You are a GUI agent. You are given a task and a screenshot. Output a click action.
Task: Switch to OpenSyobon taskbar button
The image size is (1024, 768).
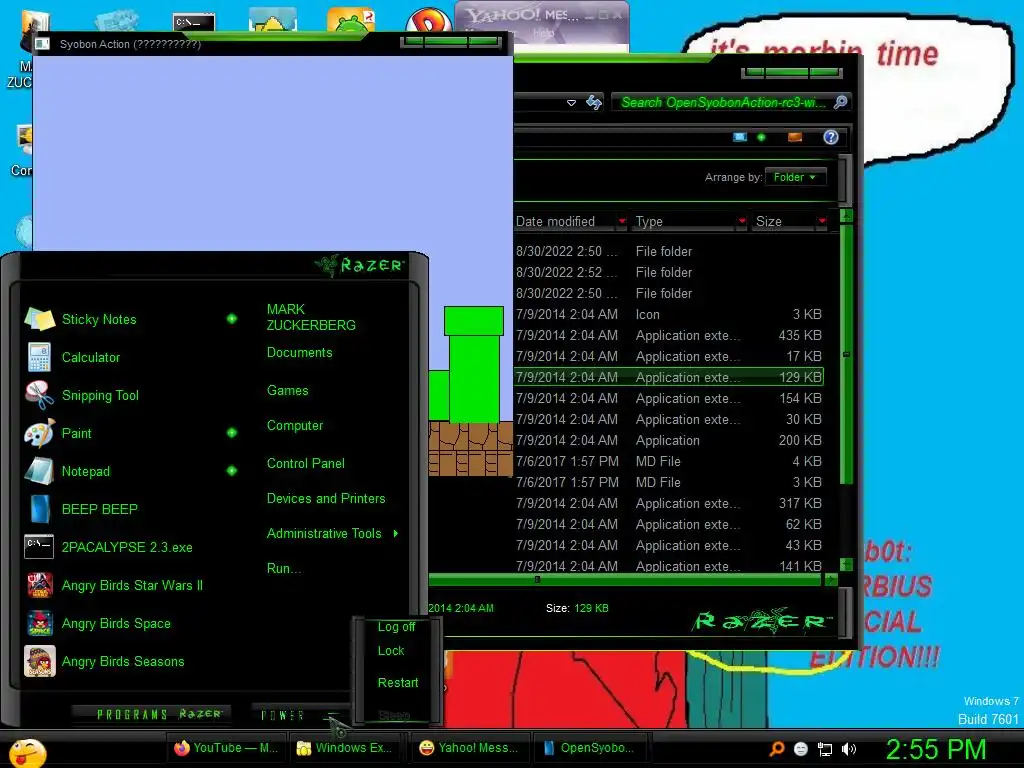[x=589, y=748]
